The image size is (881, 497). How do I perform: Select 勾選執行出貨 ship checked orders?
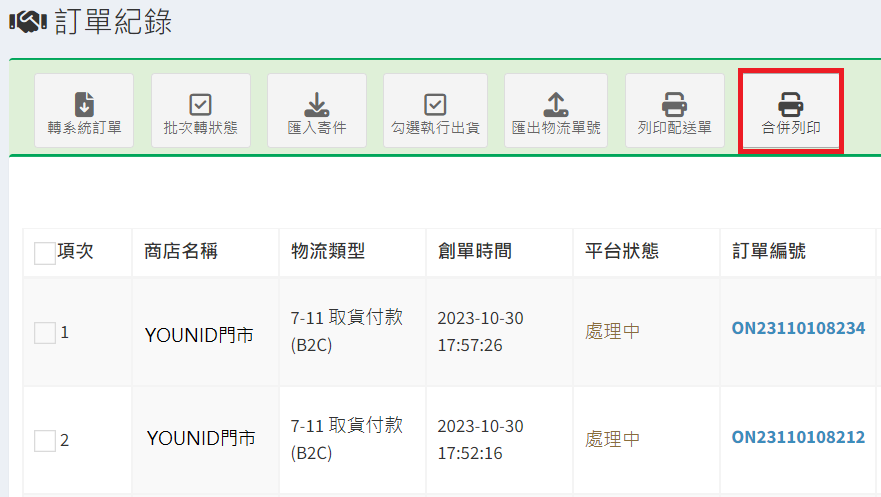click(435, 111)
